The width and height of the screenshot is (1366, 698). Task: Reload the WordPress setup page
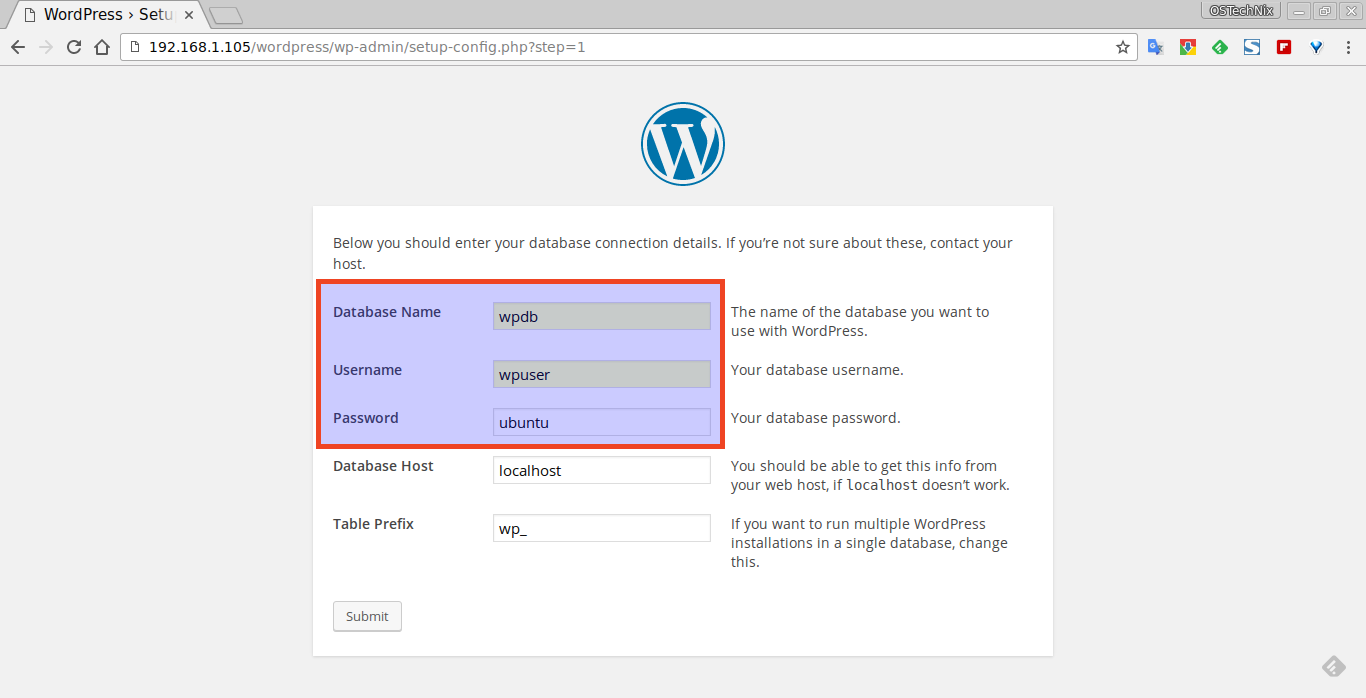click(74, 47)
